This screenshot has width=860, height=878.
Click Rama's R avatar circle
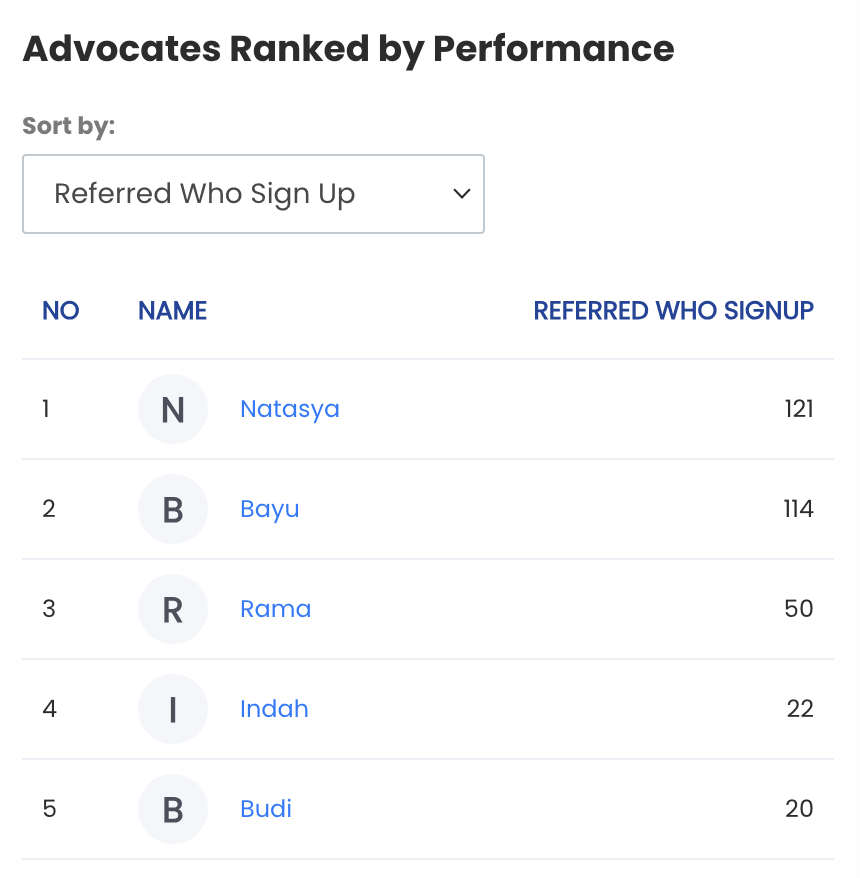click(x=173, y=609)
